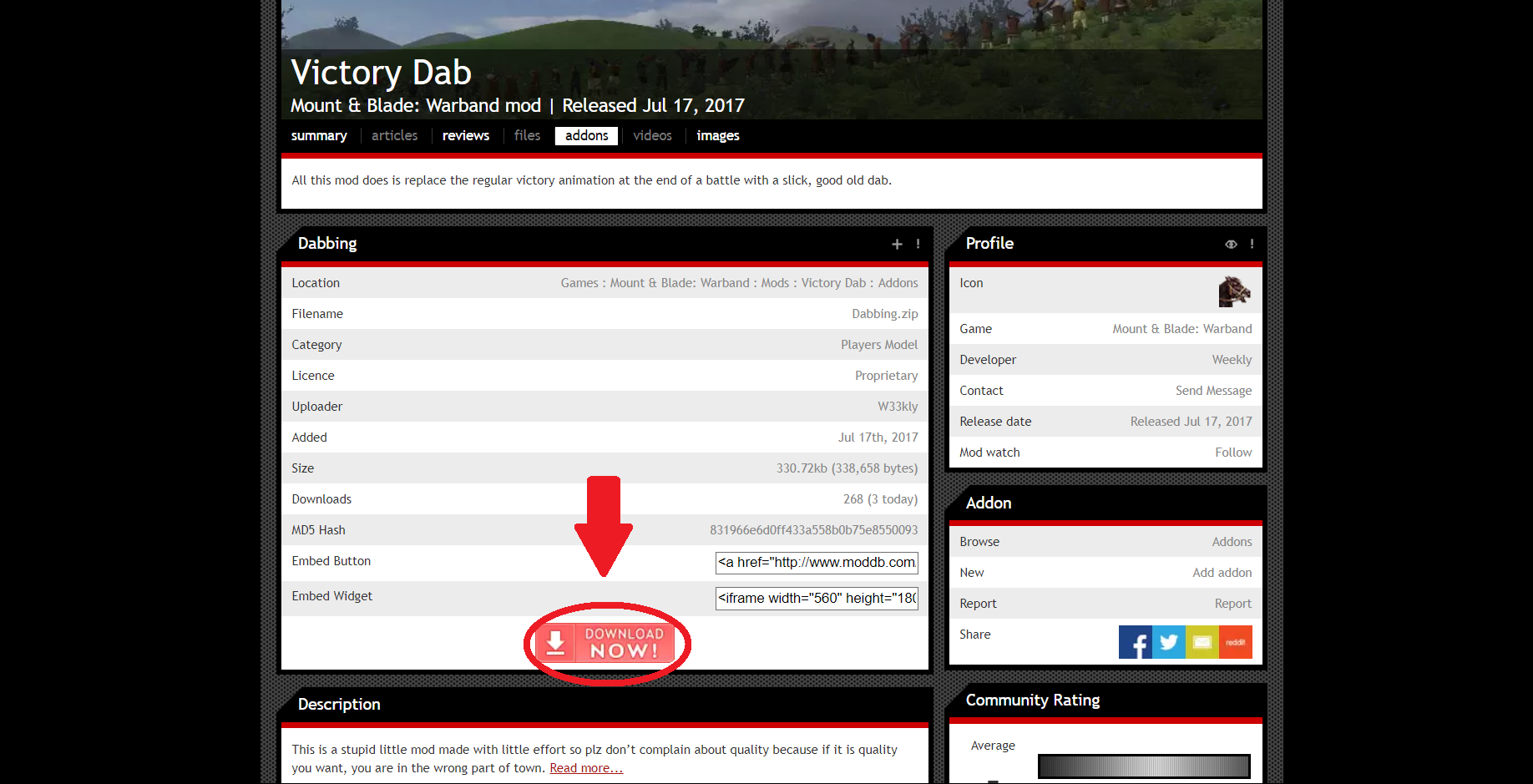This screenshot has width=1533, height=784.
Task: Open the summary tab
Action: (319, 135)
